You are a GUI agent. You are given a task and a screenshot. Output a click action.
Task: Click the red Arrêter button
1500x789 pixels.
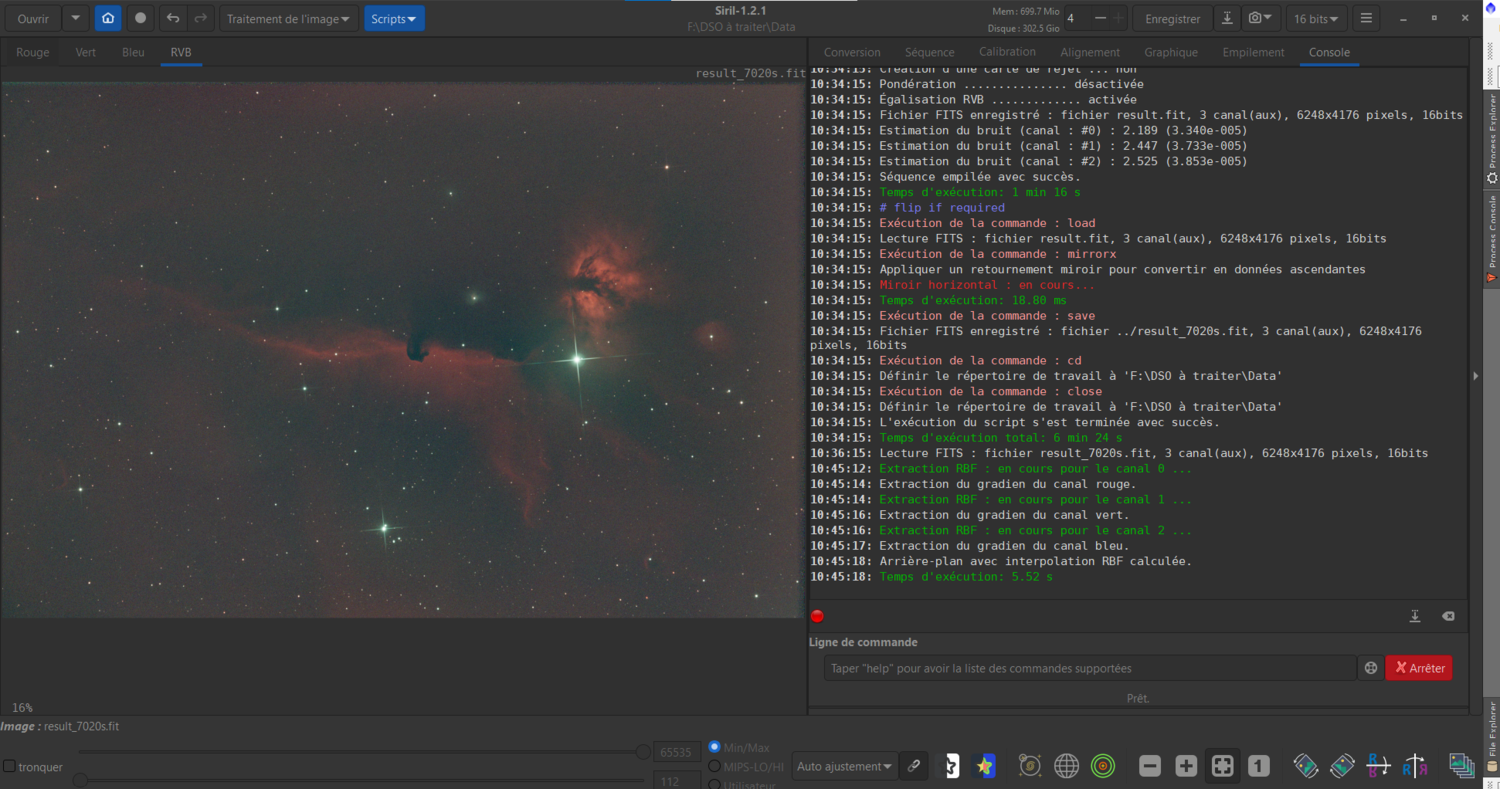1419,668
